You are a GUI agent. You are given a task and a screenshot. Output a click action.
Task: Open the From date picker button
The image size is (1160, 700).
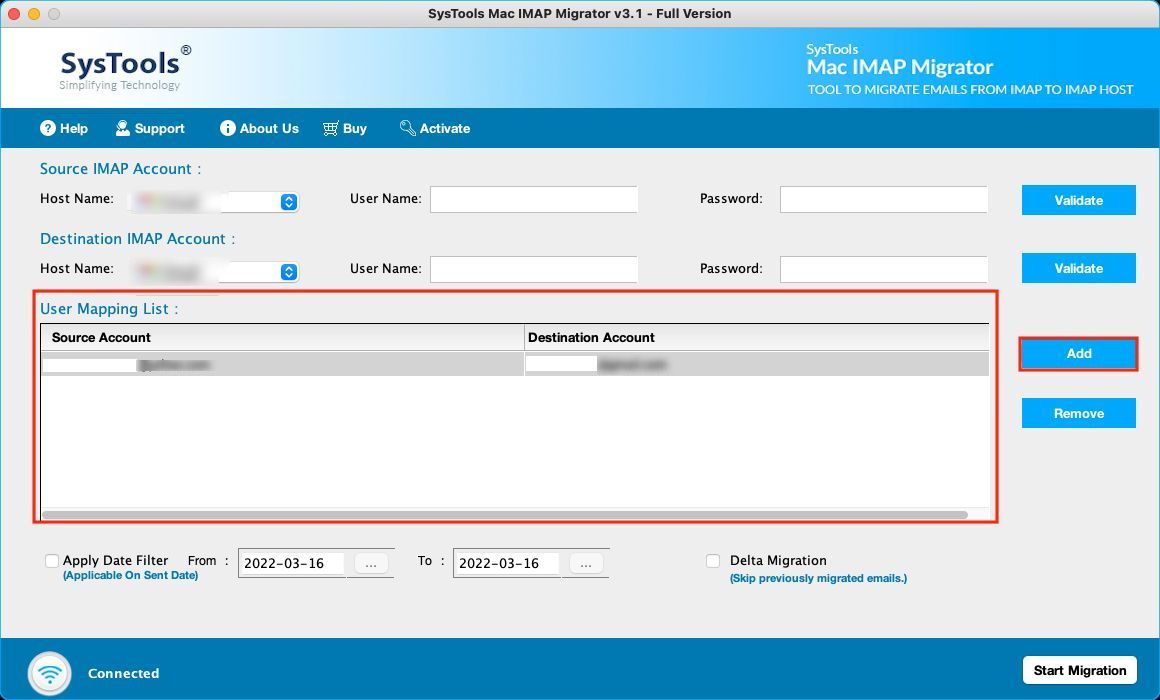[x=371, y=564]
